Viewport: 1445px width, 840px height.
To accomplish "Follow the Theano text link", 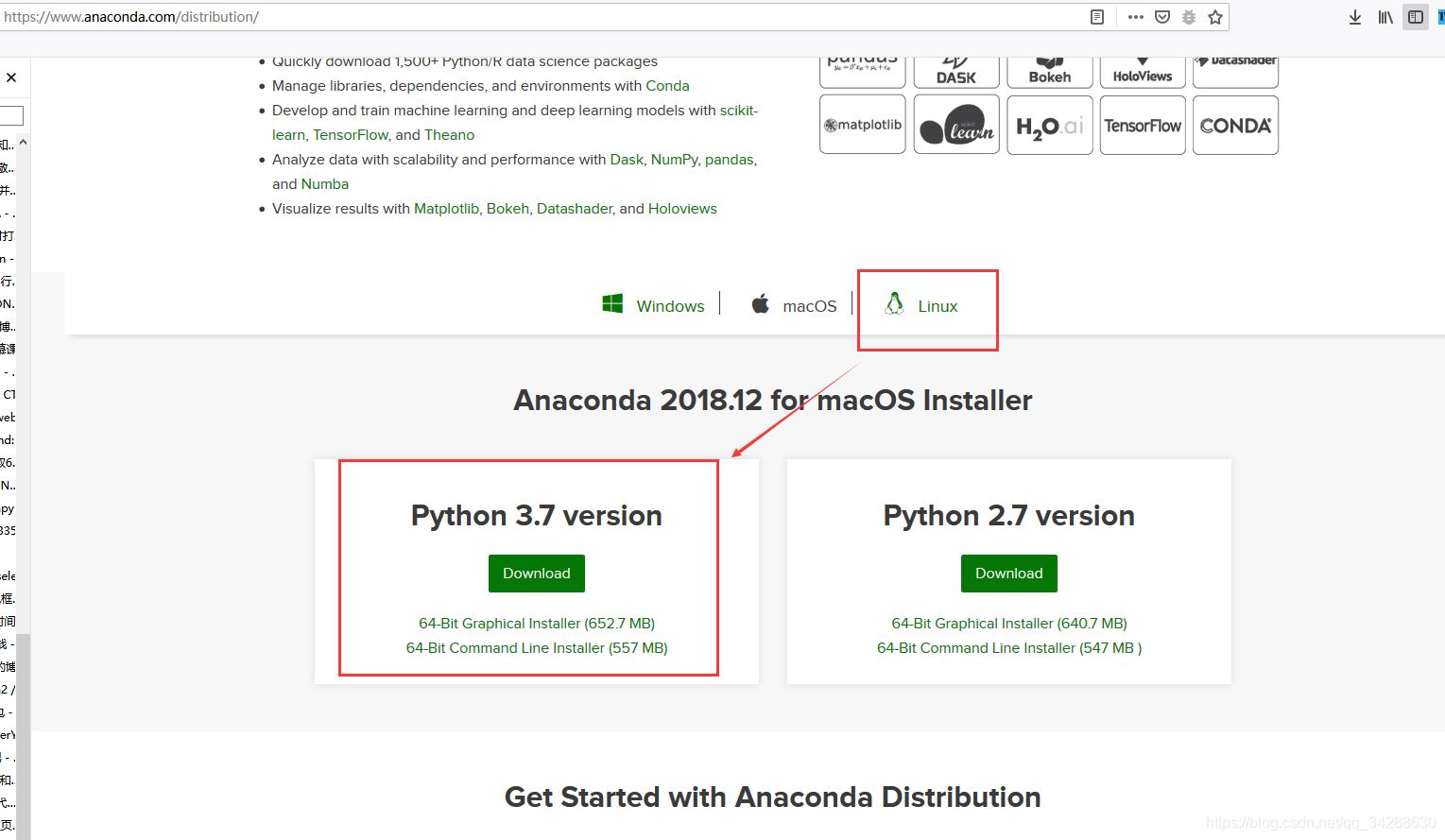I will 449,135.
